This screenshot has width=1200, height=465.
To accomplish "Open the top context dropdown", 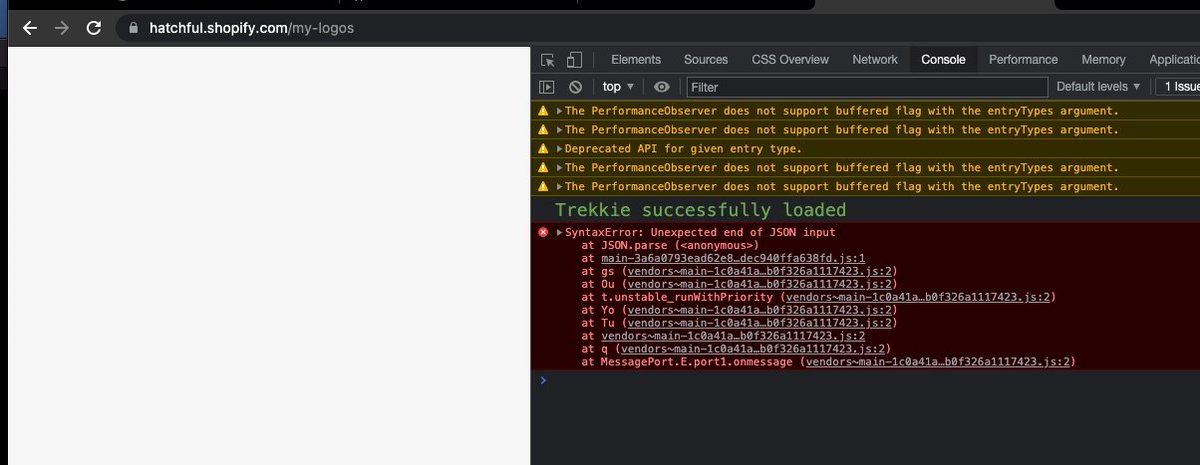I will point(617,87).
